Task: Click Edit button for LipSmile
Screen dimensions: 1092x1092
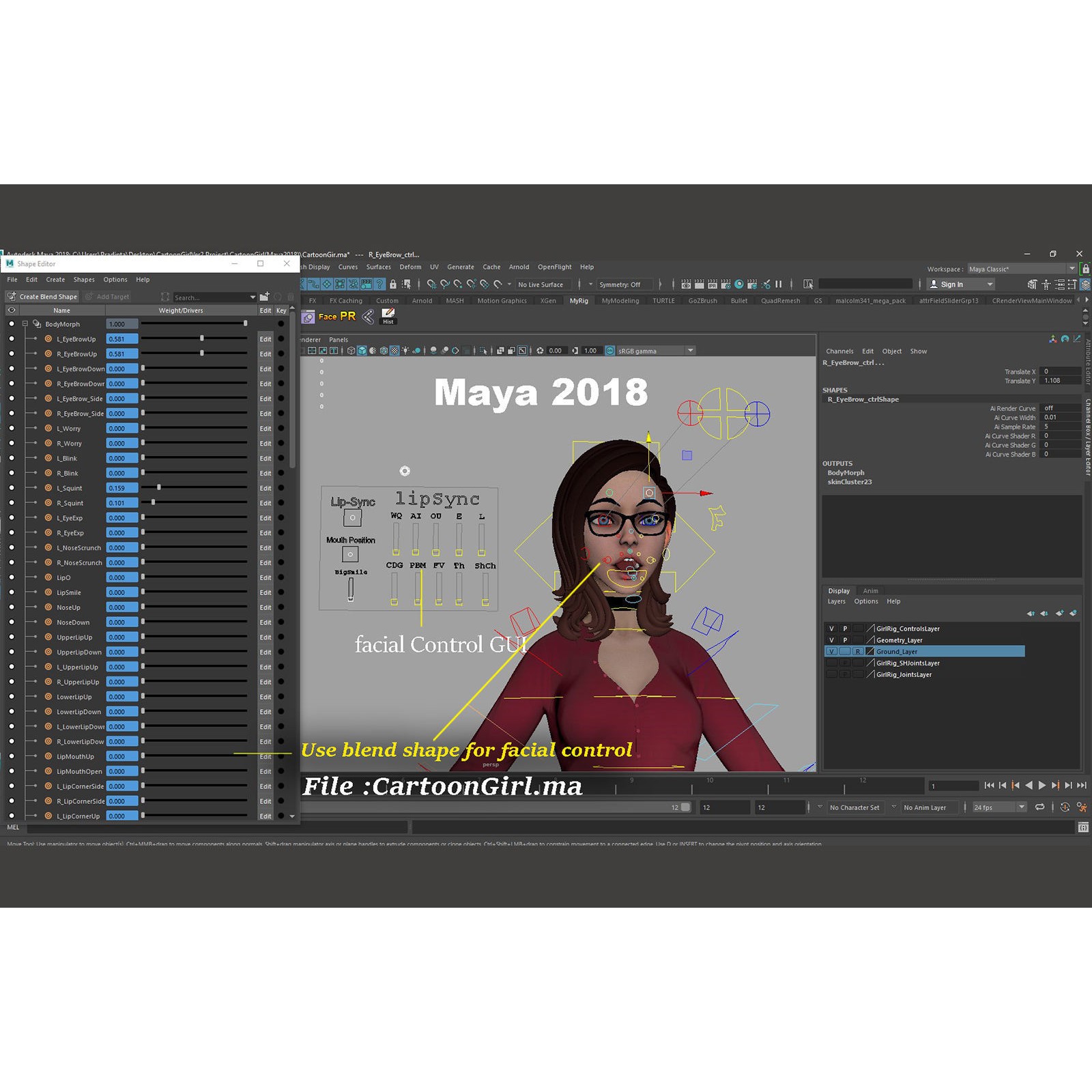Action: (x=265, y=592)
